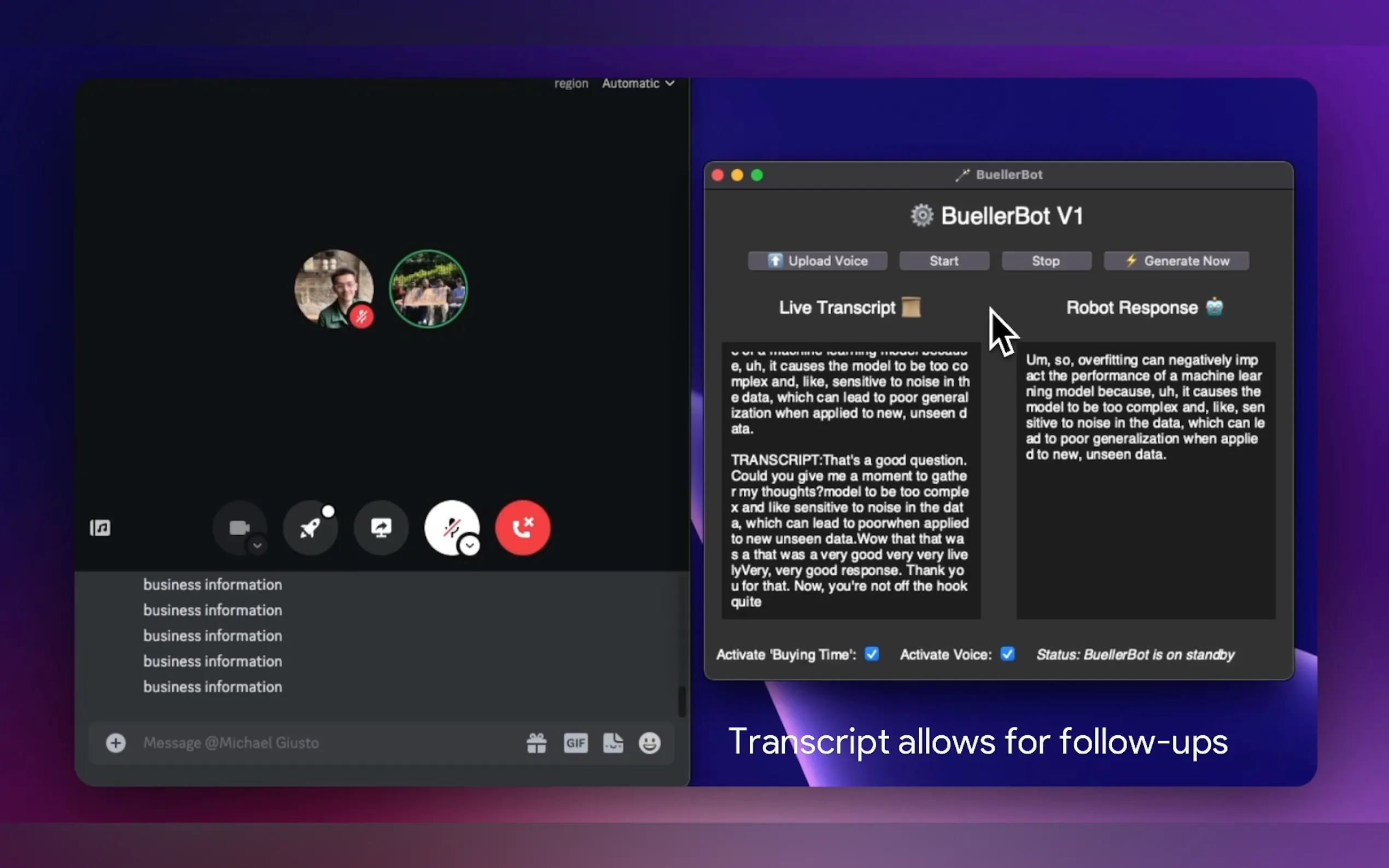
Task: Open the GIF picker
Action: click(x=575, y=743)
